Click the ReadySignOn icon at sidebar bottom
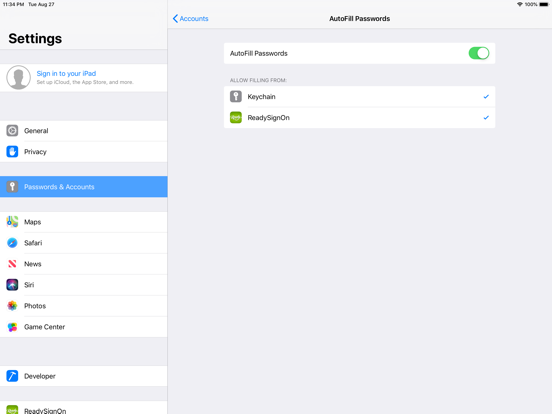This screenshot has width=552, height=414. pos(12,410)
